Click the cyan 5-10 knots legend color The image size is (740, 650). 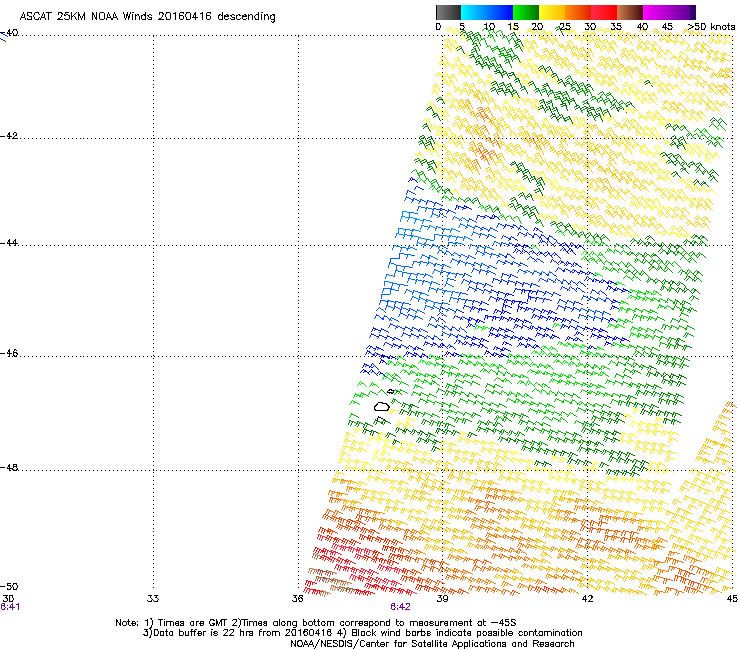[x=474, y=12]
